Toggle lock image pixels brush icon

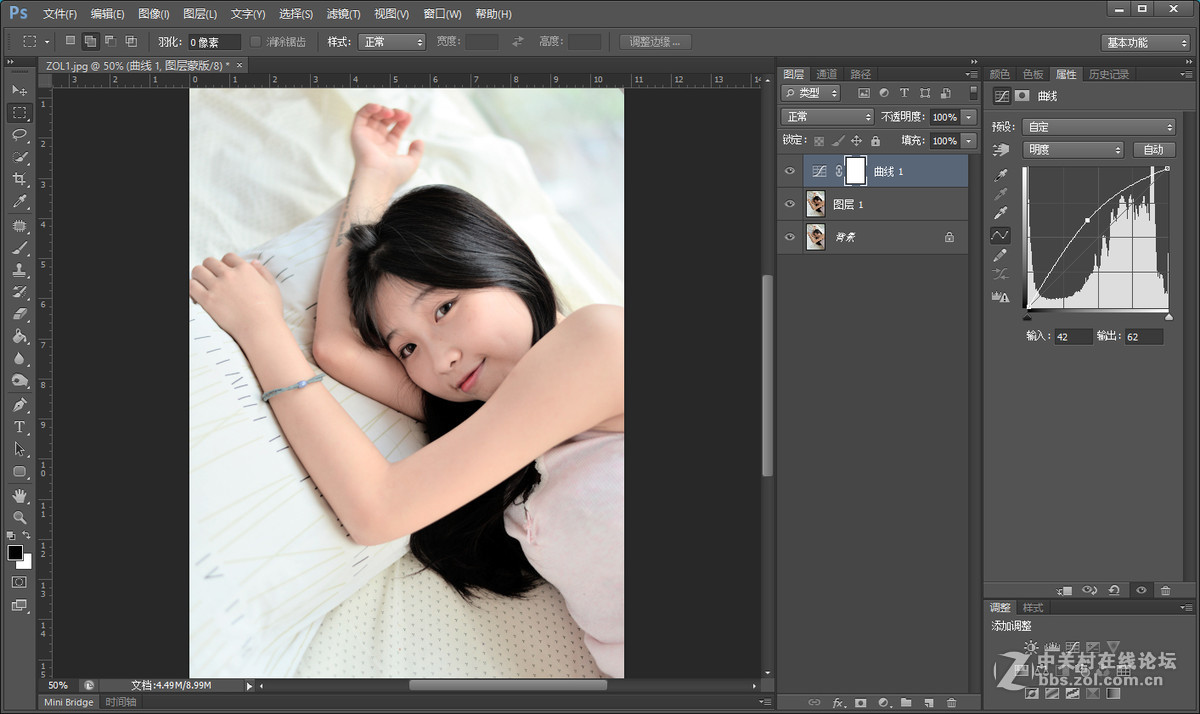pos(839,141)
